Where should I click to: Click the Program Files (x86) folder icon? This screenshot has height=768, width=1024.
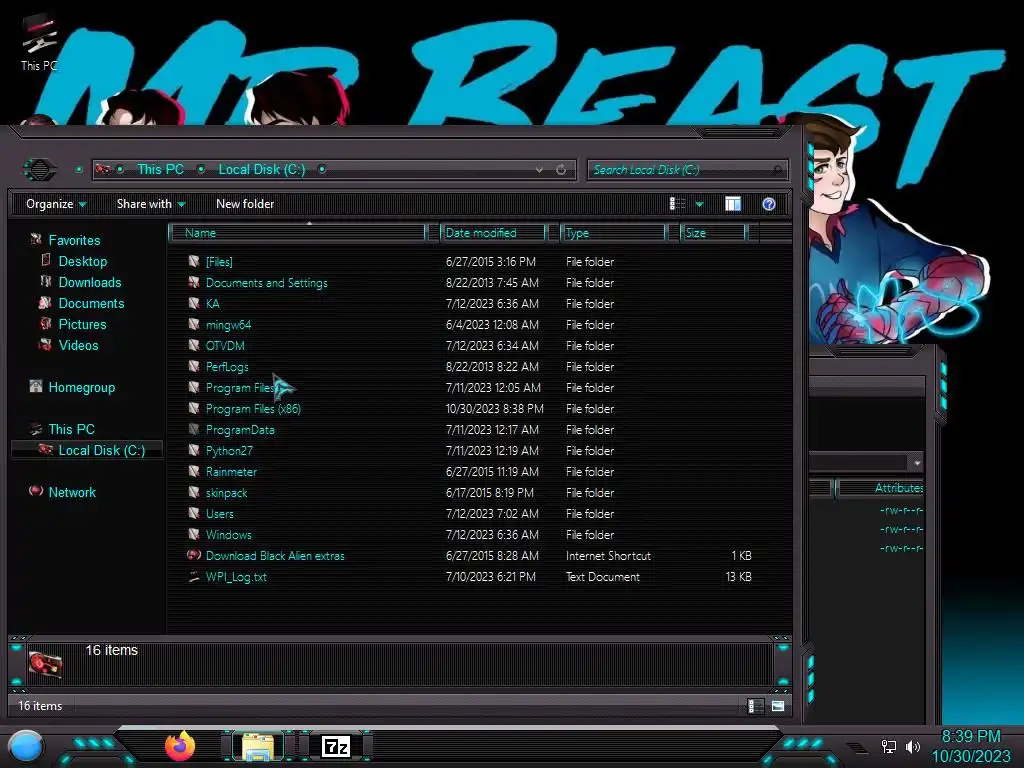coord(194,408)
